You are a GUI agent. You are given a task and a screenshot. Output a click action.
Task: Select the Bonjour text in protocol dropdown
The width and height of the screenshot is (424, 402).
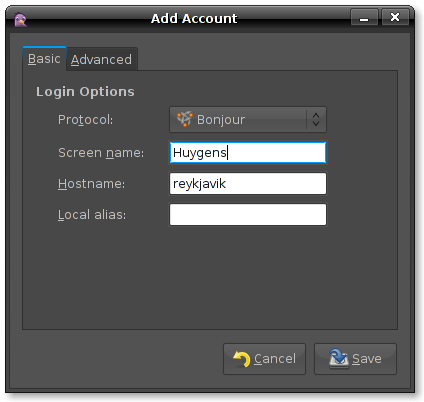(221, 120)
